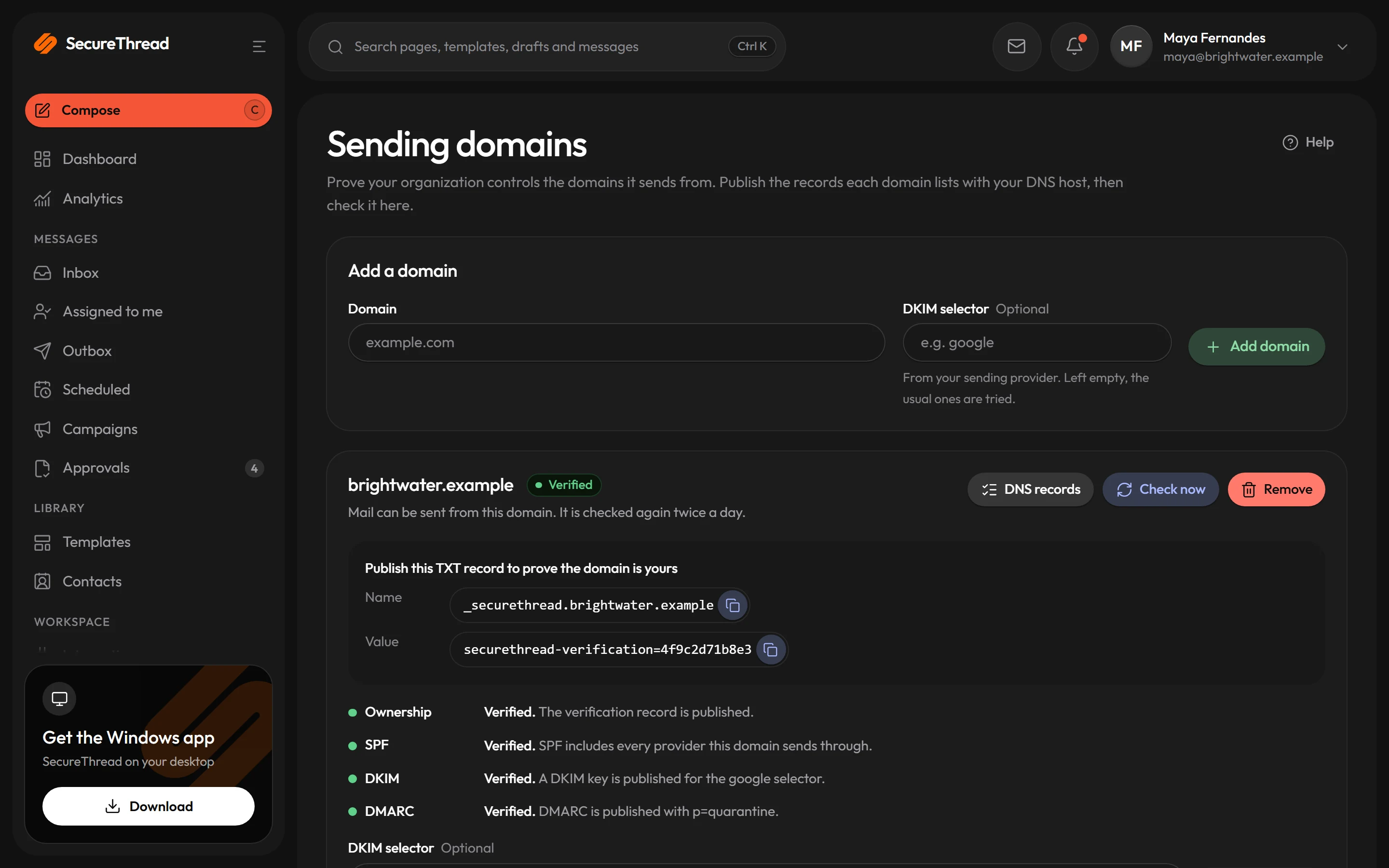Click the DMARC status row label
Image resolution: width=1389 pixels, height=868 pixels.
click(x=389, y=811)
